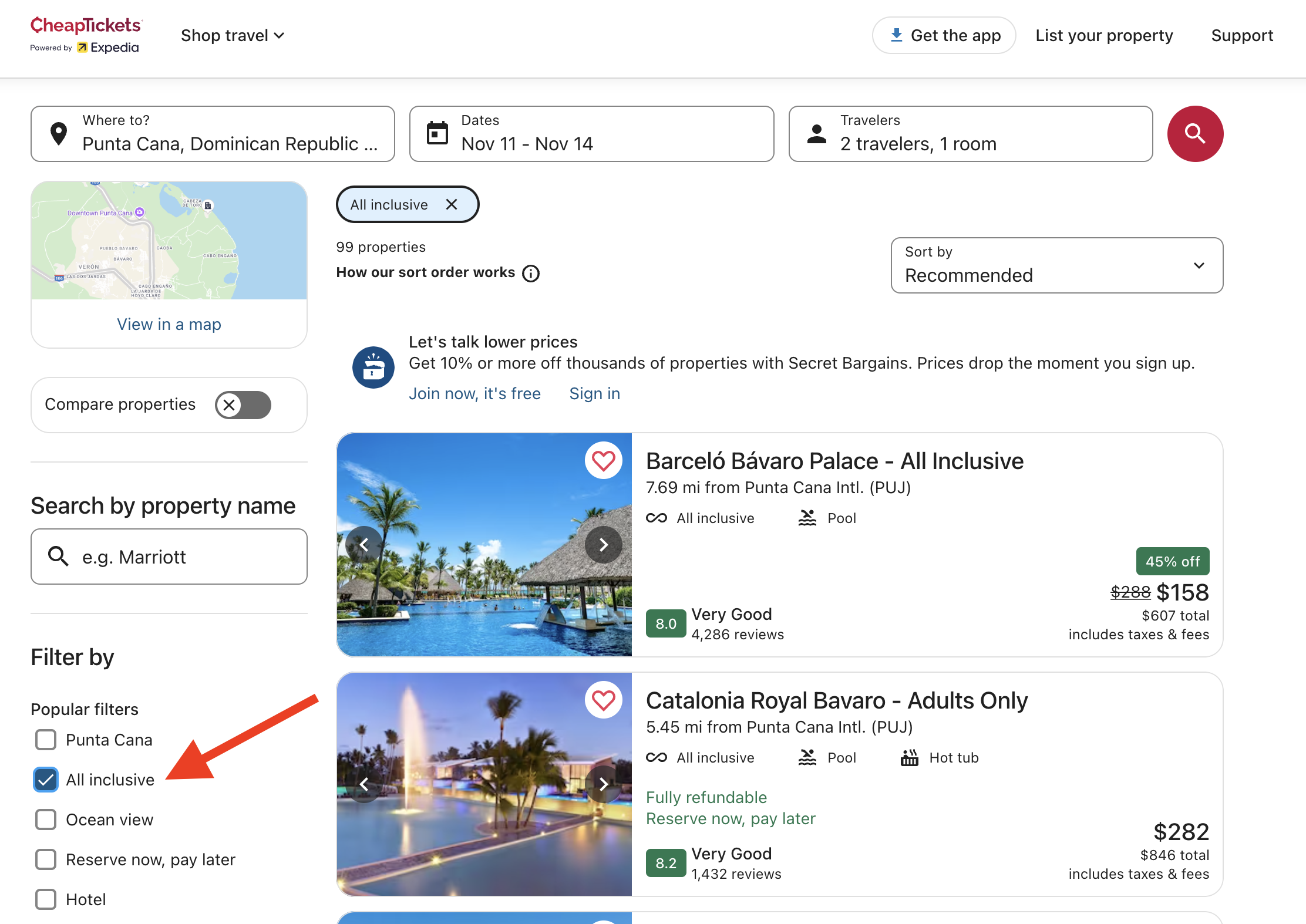Click Support in the header

(1242, 35)
